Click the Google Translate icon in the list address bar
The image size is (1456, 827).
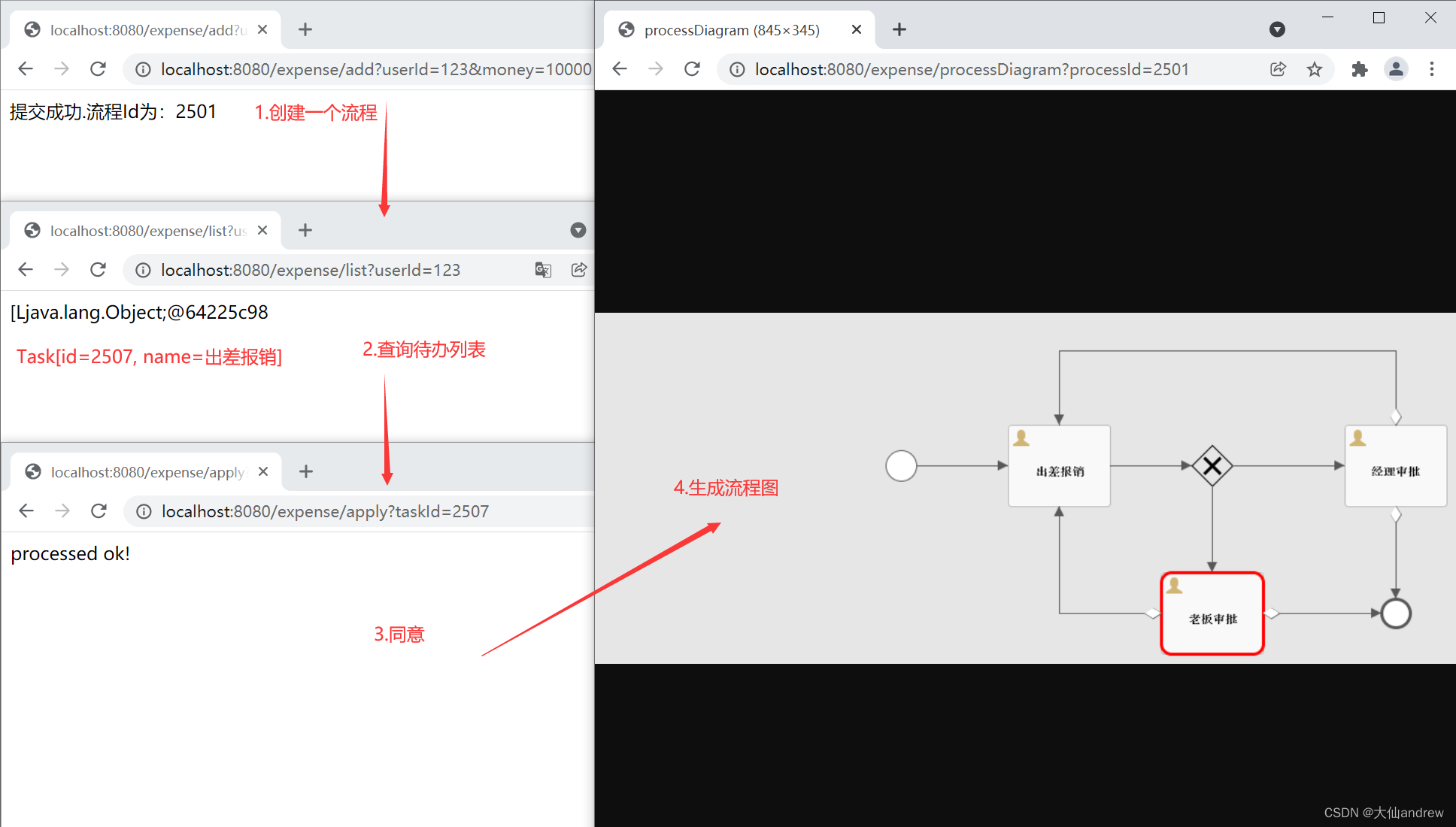[x=543, y=270]
